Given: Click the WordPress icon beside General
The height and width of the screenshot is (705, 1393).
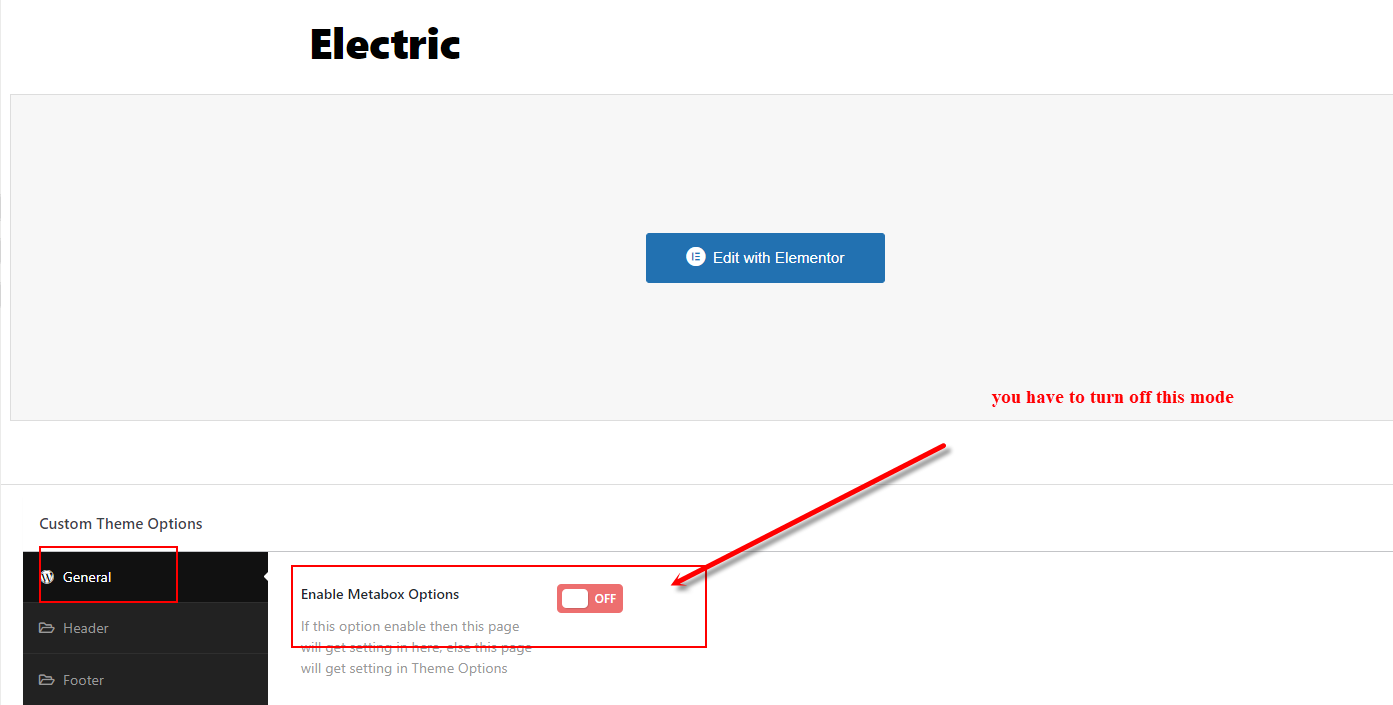Looking at the screenshot, I should 47,577.
